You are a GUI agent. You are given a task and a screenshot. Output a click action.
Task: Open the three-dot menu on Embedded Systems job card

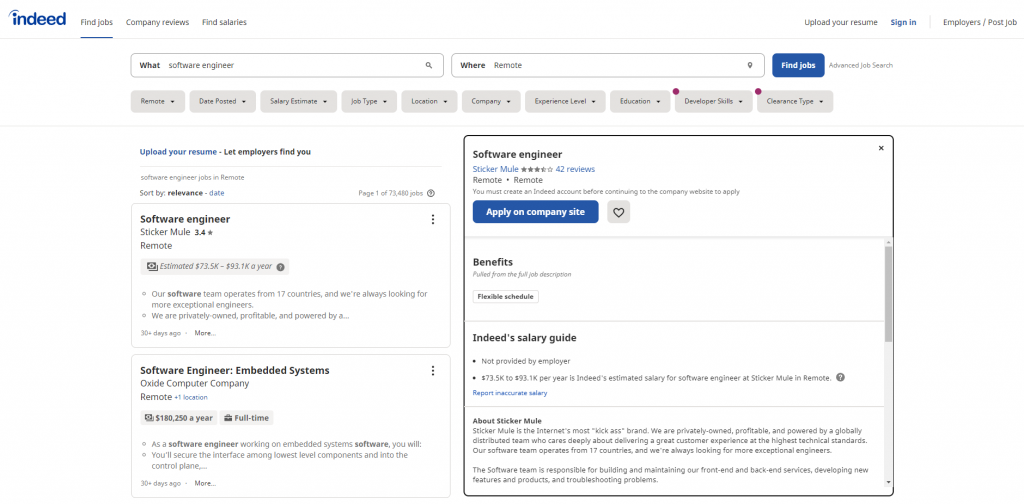[432, 371]
